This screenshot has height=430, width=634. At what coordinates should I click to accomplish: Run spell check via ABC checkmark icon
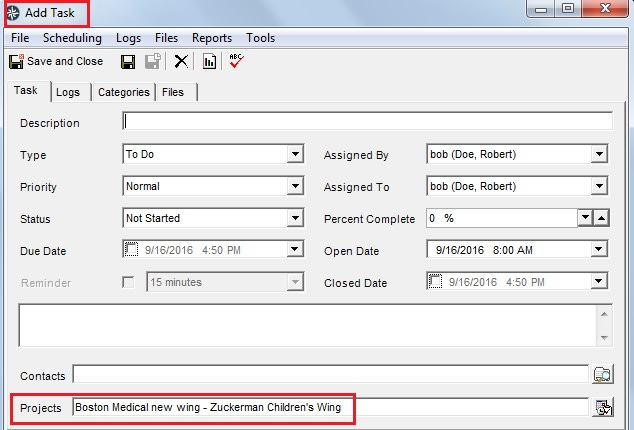coord(236,61)
